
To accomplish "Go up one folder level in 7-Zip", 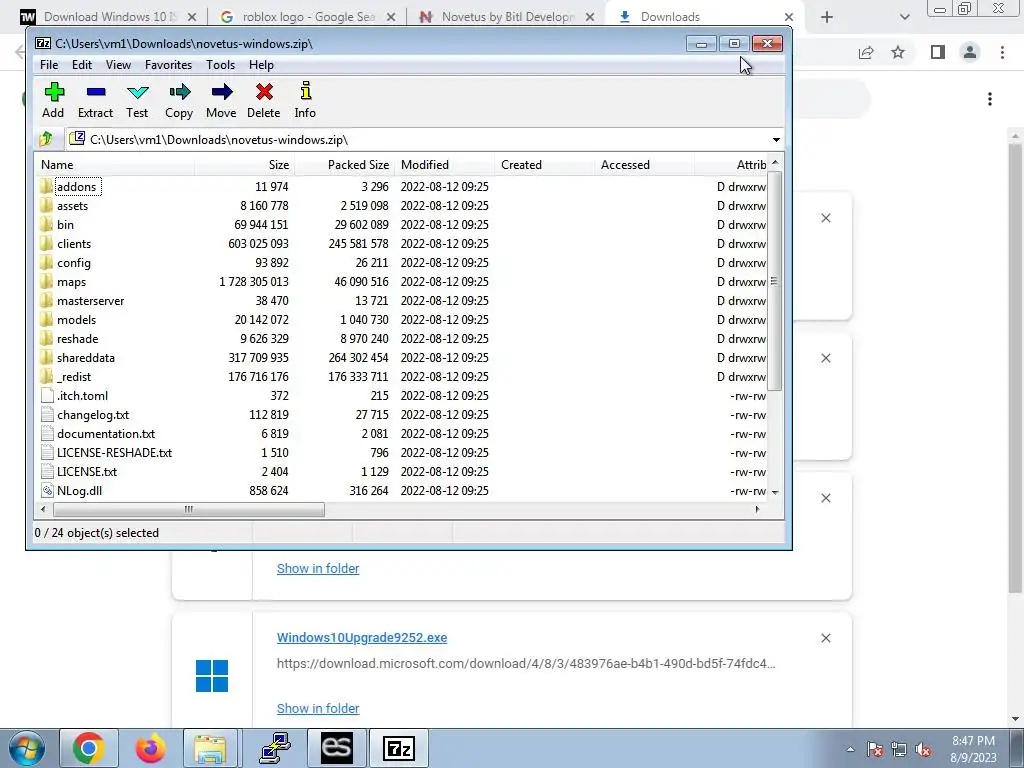I will click(46, 139).
